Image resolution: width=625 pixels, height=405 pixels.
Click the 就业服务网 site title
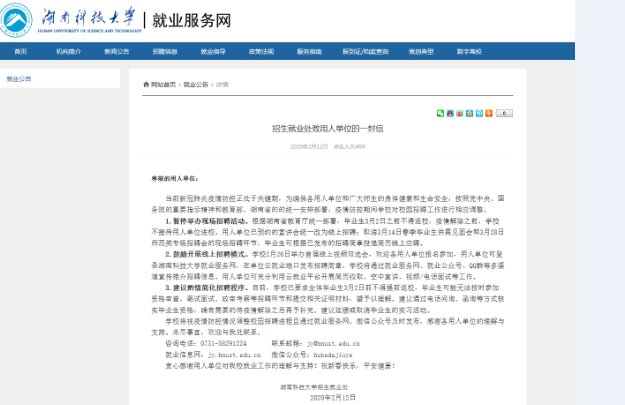(192, 19)
